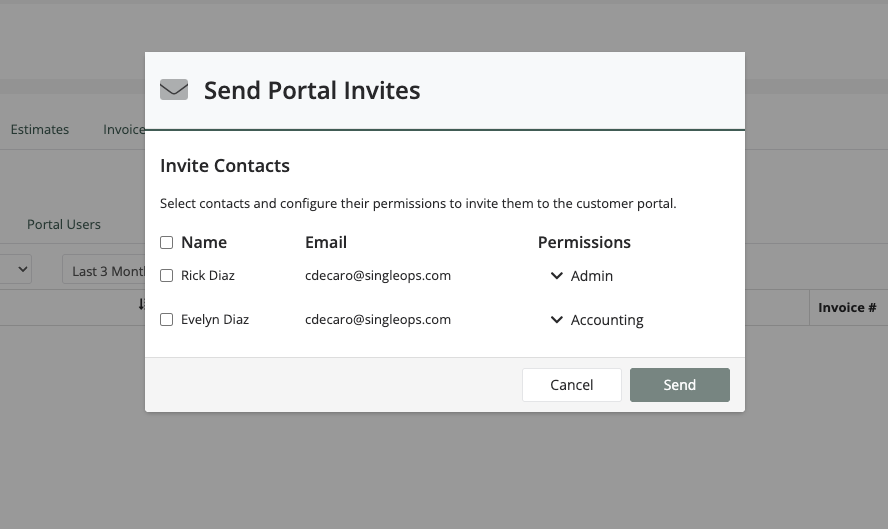Viewport: 888px width, 529px height.
Task: Tick the select-all checkbox beside Name
Action: pyautogui.click(x=166, y=242)
